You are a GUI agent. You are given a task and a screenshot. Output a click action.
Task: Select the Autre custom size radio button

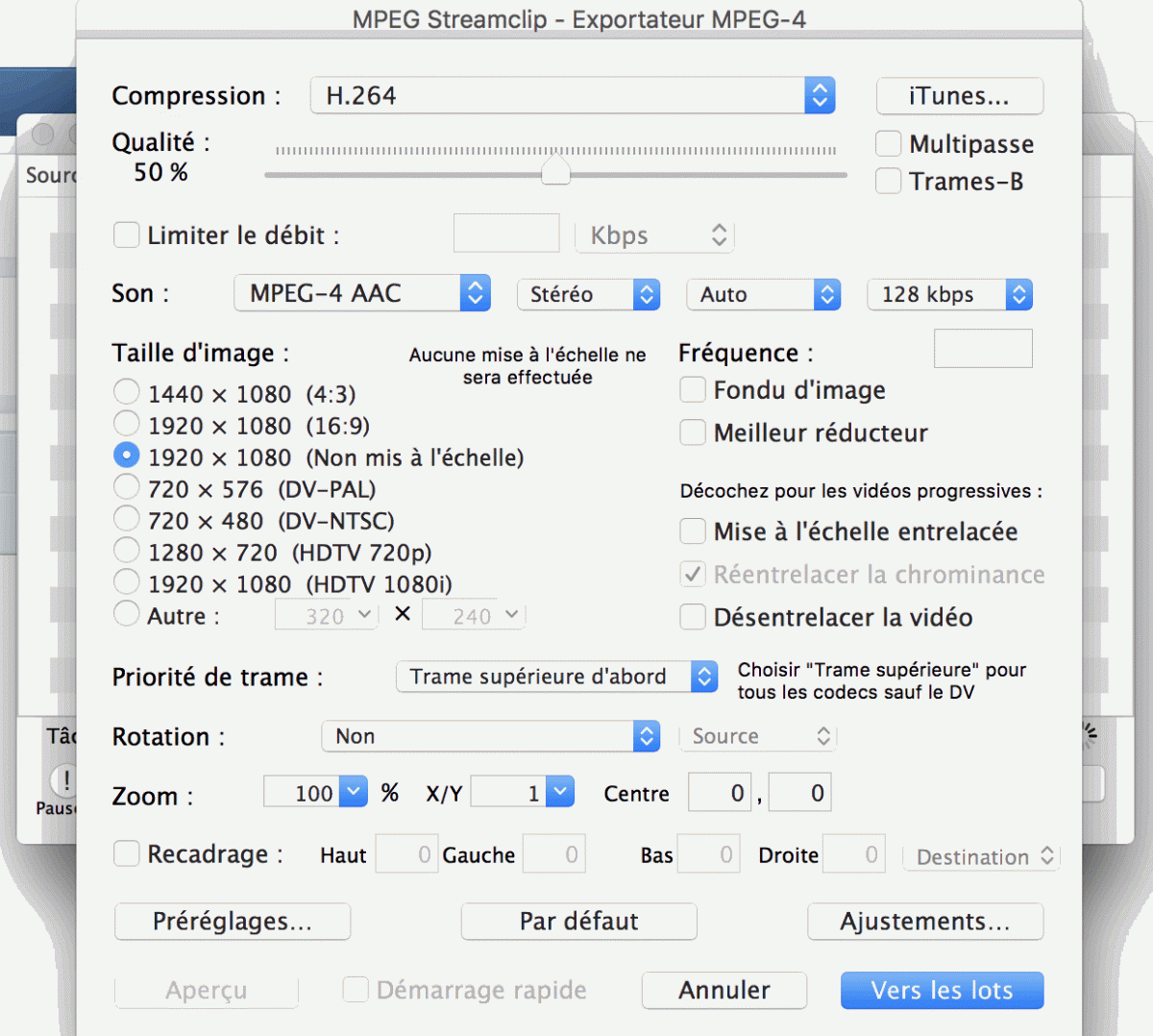pos(126,614)
